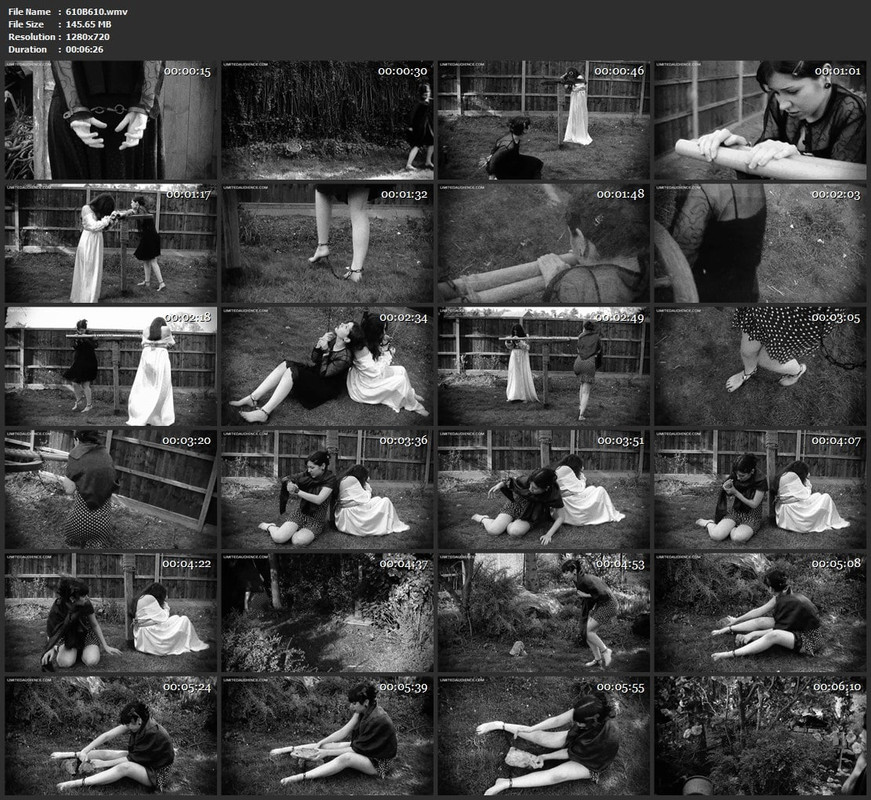Image resolution: width=871 pixels, height=800 pixels.
Task: Click the thumbnail at 00:03:20
Action: (x=111, y=489)
